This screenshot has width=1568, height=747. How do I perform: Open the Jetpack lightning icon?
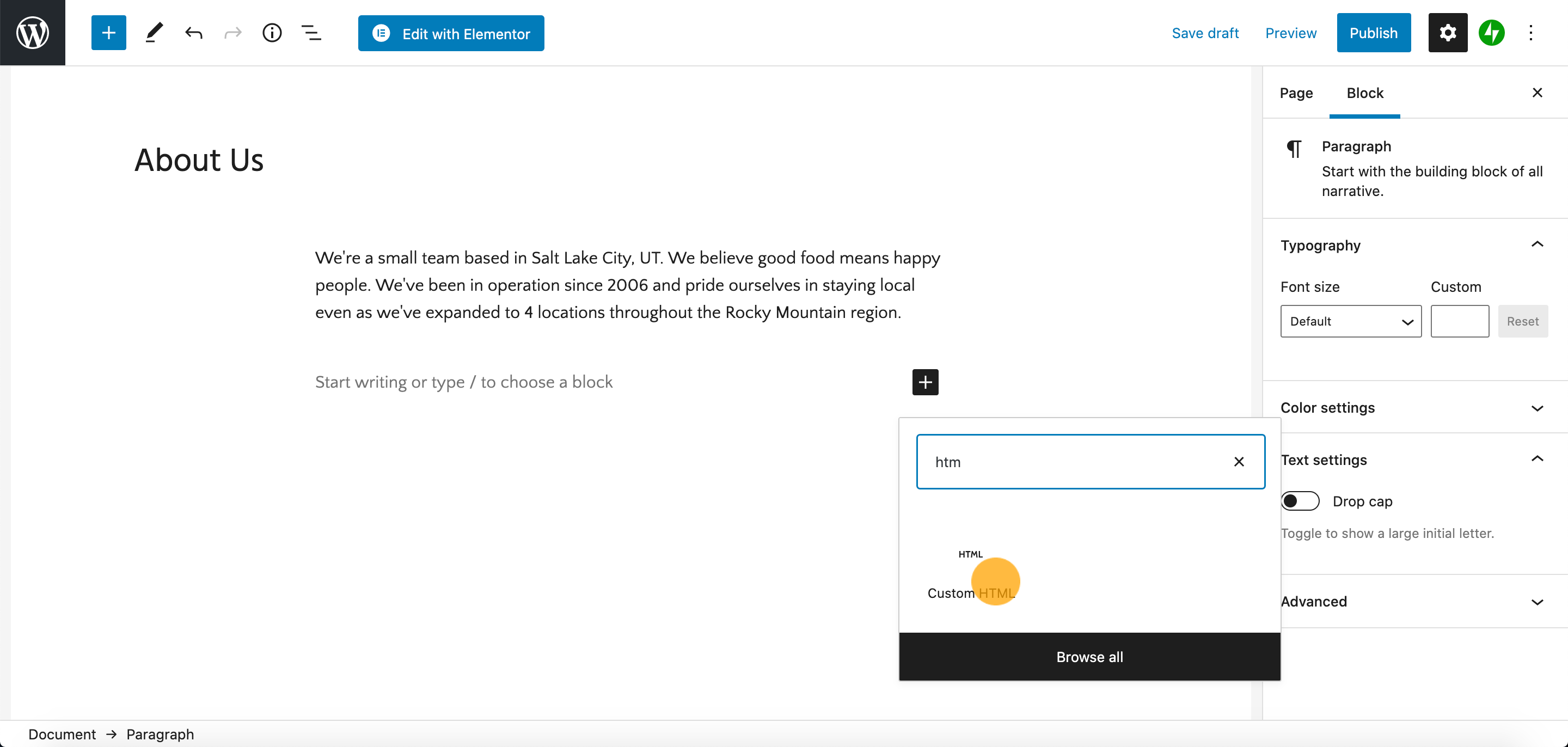point(1491,33)
